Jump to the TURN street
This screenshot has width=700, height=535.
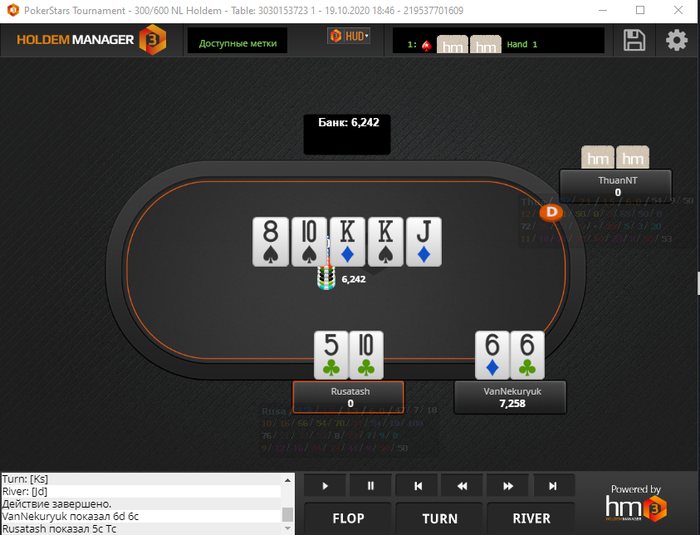(439, 518)
